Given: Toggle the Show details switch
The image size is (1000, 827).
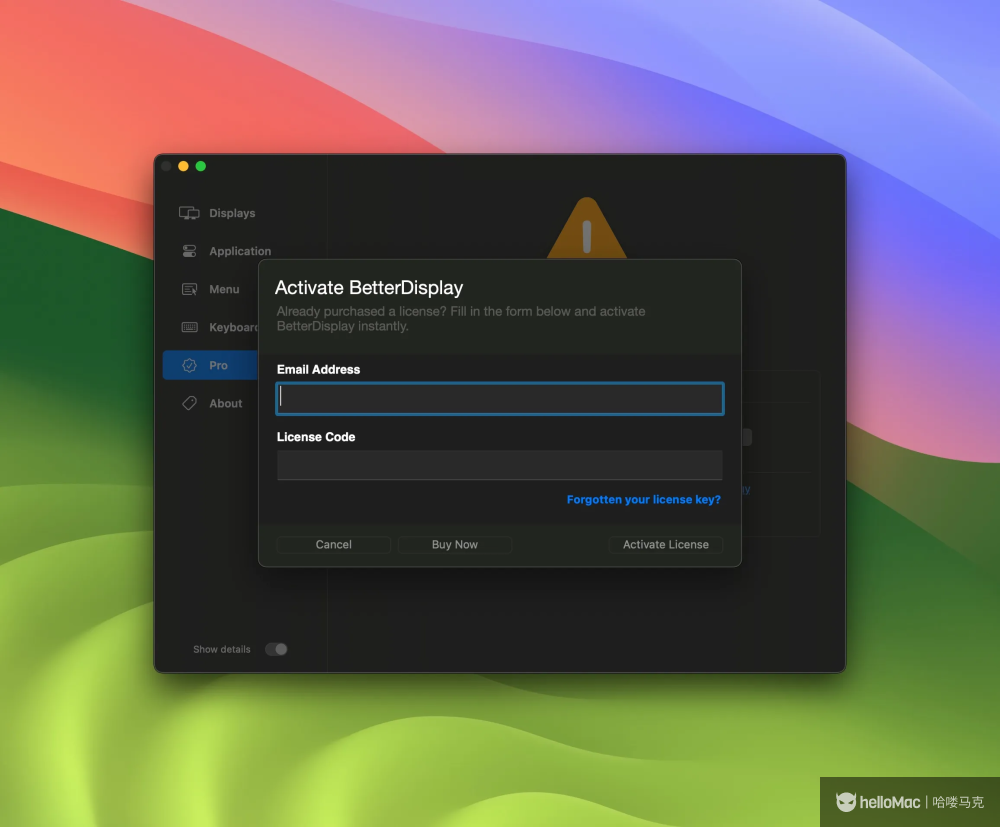Looking at the screenshot, I should pyautogui.click(x=276, y=649).
